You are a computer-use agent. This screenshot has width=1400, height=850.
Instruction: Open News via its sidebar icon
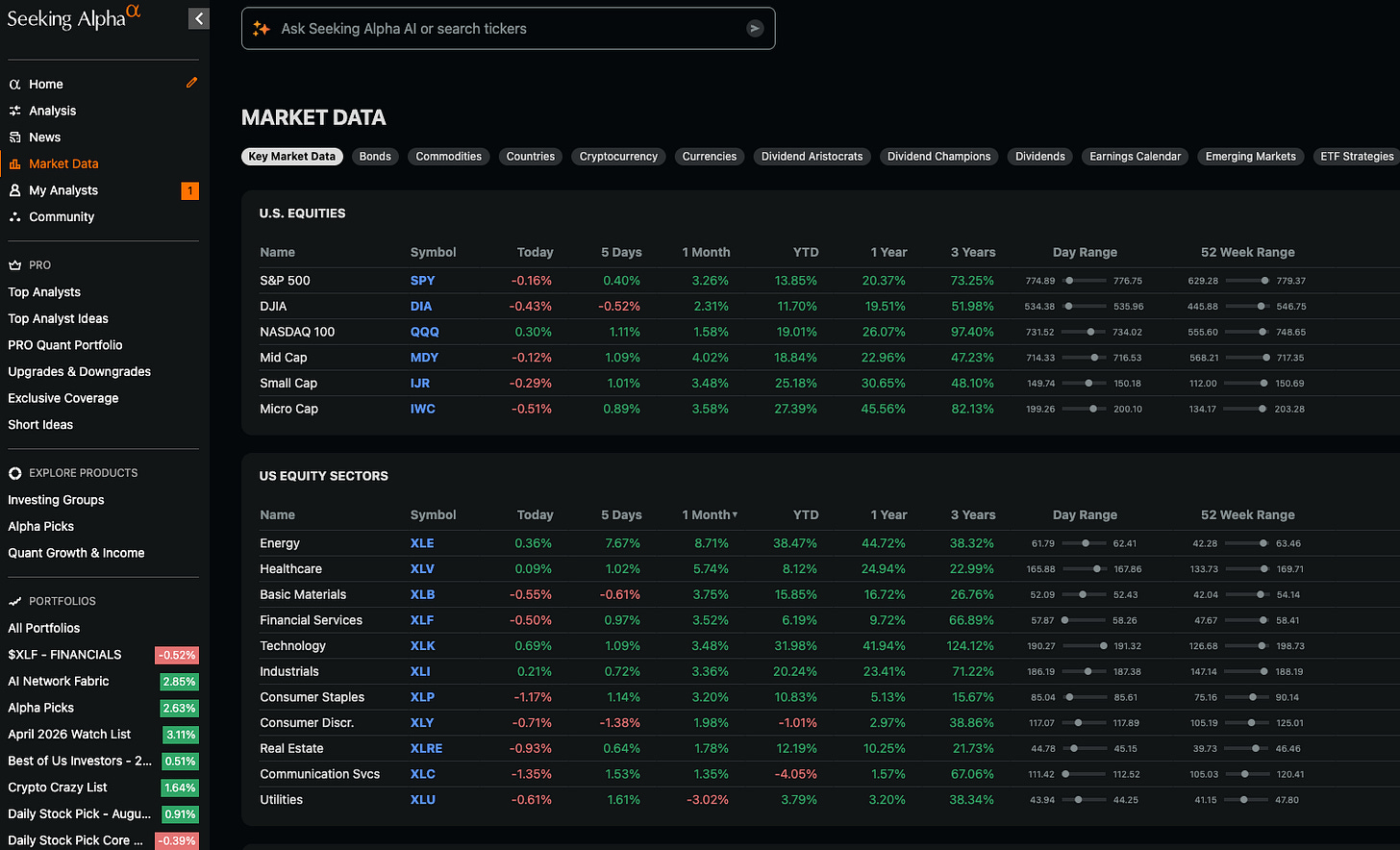pos(14,137)
